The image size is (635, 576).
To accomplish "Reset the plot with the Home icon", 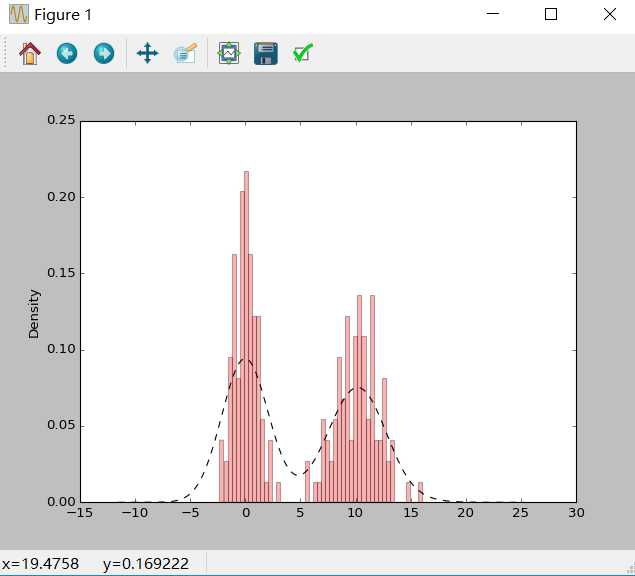I will click(x=30, y=53).
